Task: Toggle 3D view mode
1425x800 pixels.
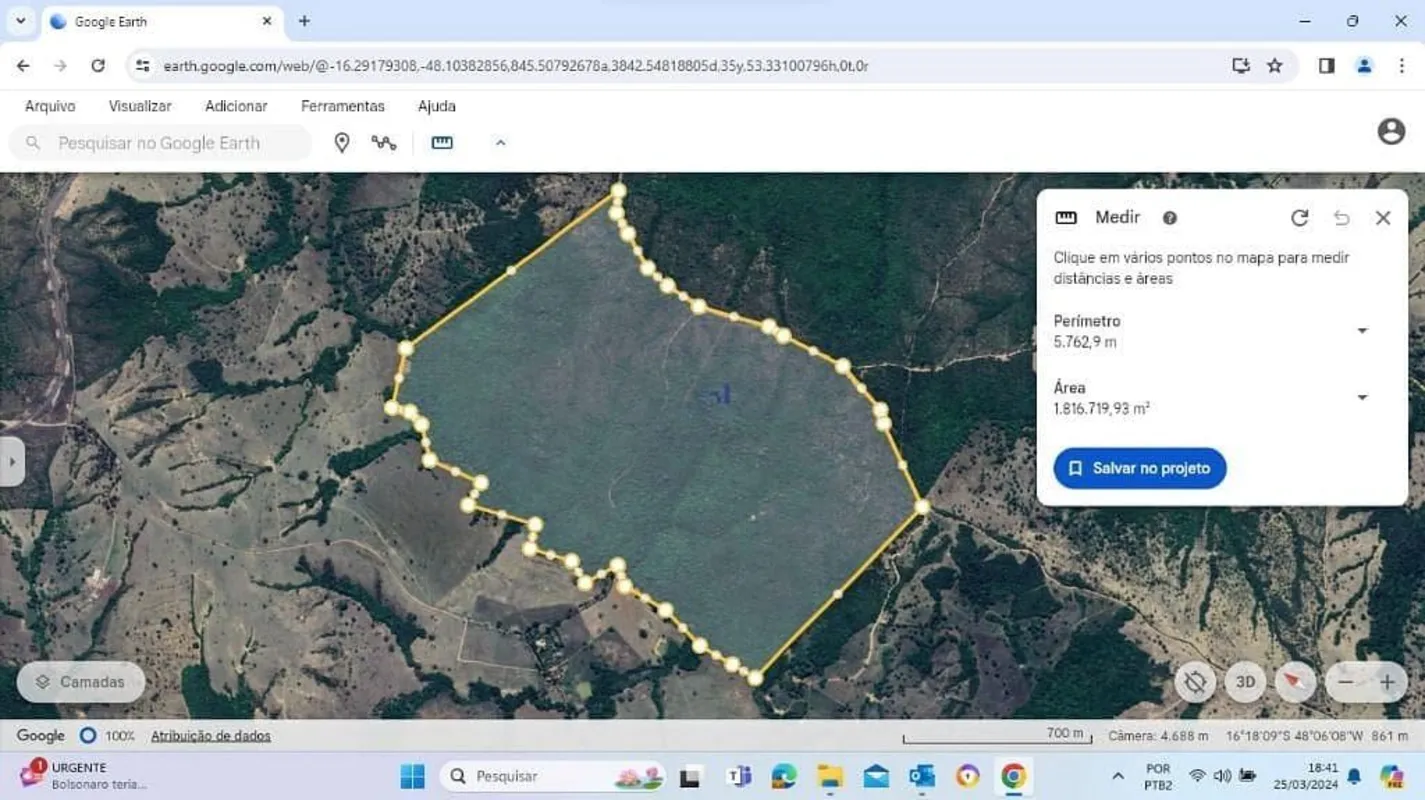Action: (x=1245, y=682)
